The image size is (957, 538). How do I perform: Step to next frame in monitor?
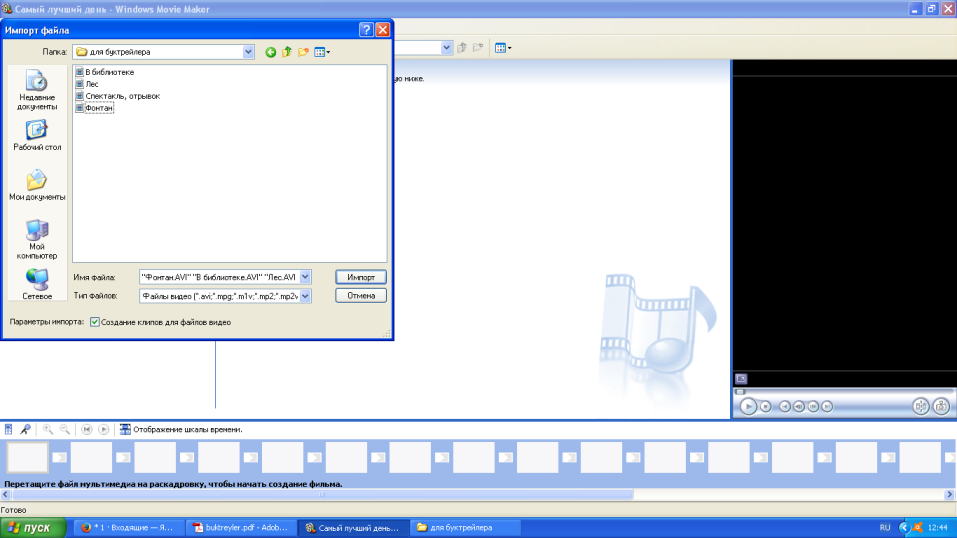813,407
